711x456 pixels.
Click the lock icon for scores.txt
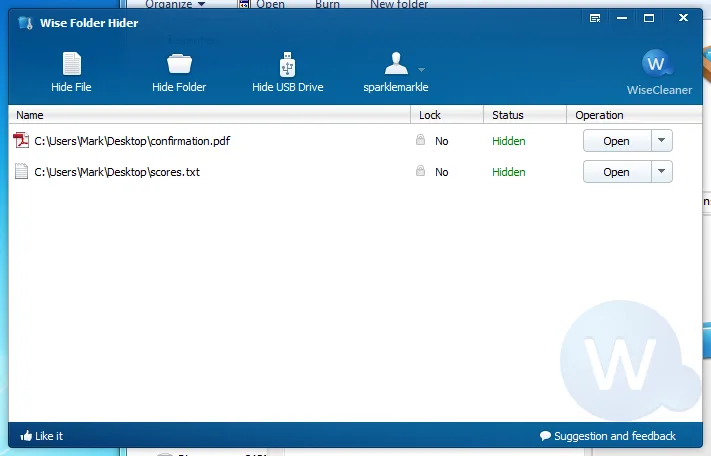pyautogui.click(x=420, y=170)
